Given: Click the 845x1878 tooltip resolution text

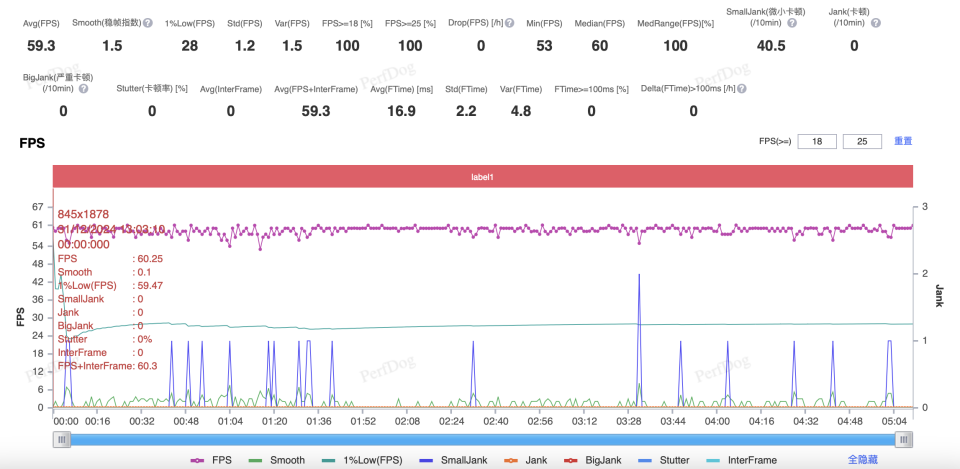Looking at the screenshot, I should tap(83, 214).
